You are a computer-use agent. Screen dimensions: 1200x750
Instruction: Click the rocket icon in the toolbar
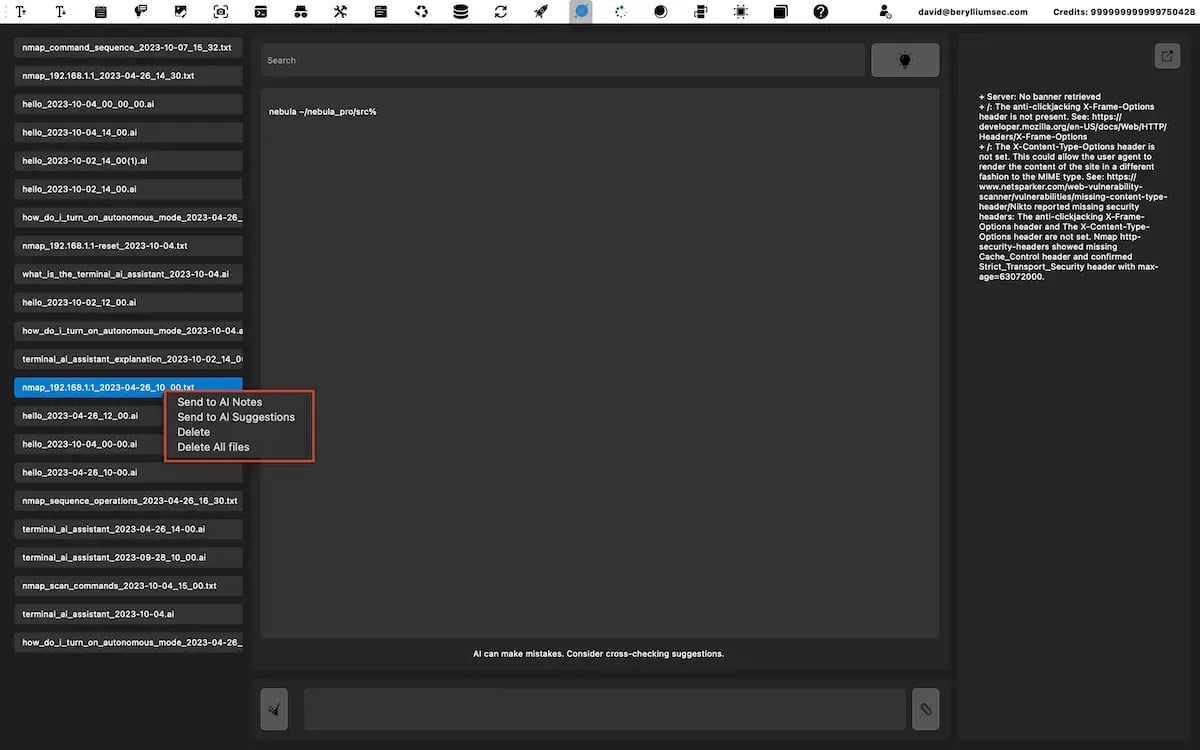[541, 12]
